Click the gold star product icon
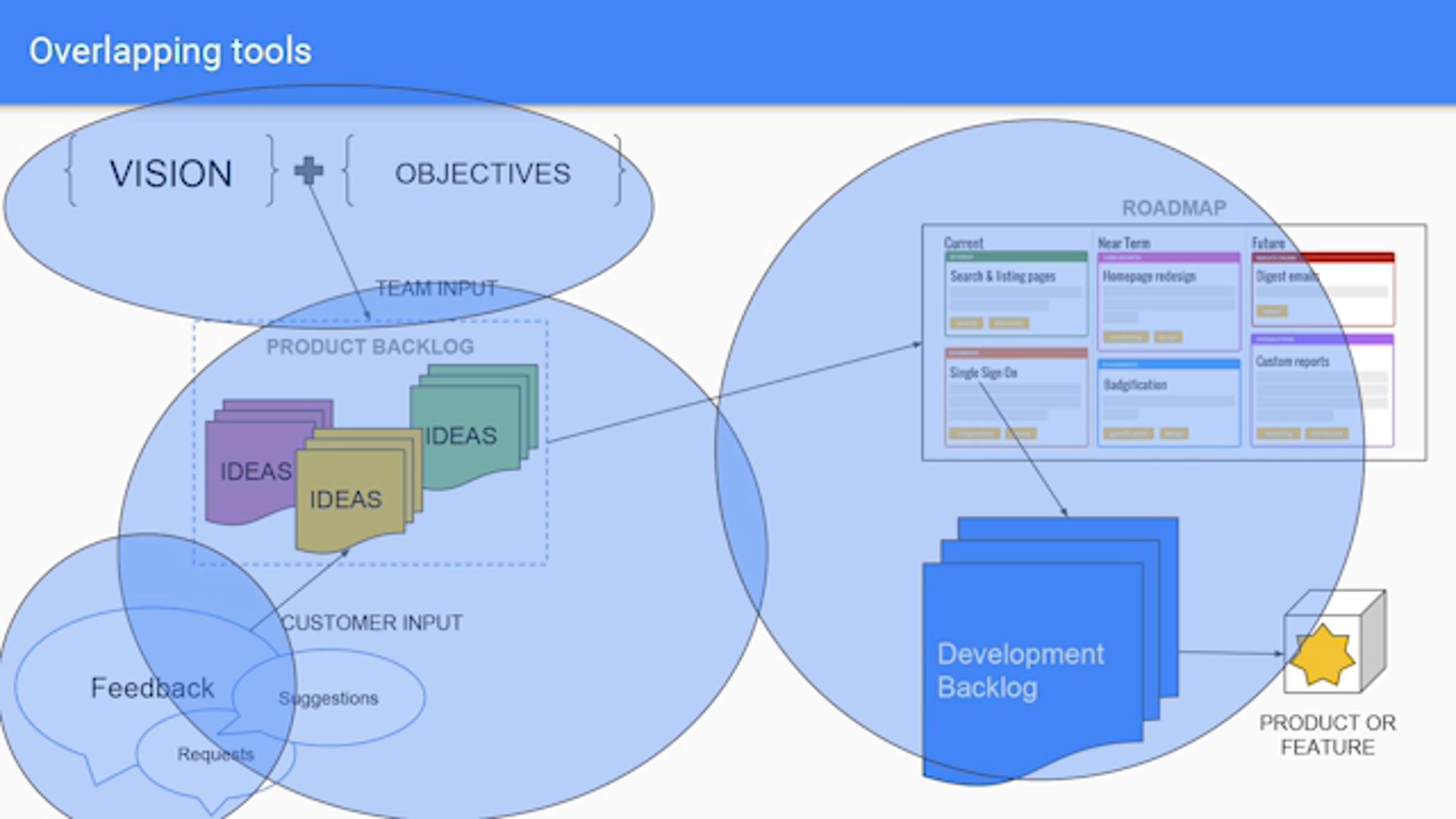 click(1322, 656)
